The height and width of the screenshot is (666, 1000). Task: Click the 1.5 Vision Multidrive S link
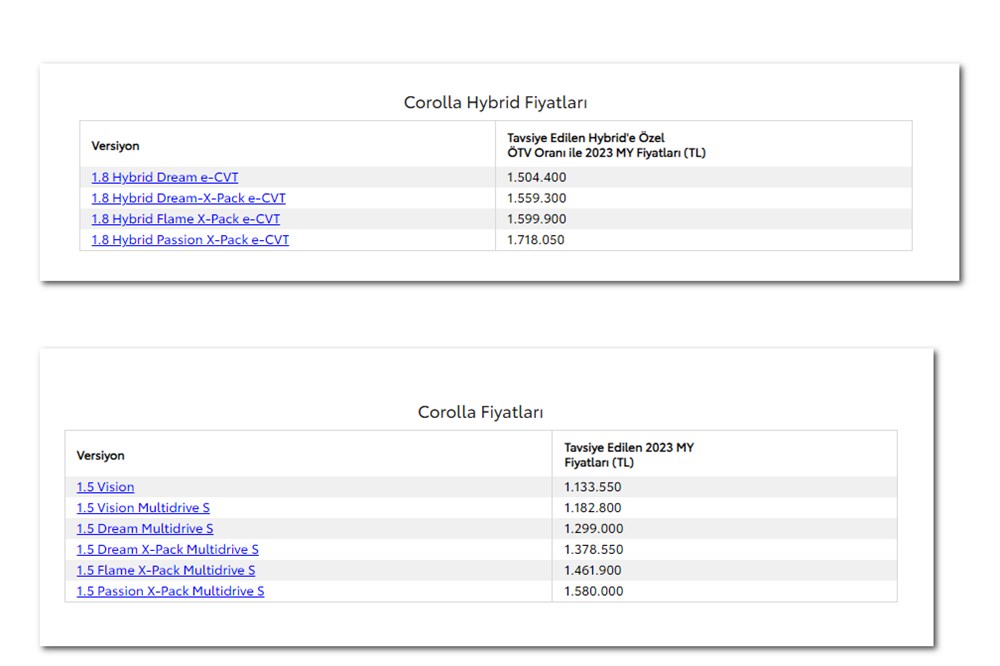click(x=143, y=508)
